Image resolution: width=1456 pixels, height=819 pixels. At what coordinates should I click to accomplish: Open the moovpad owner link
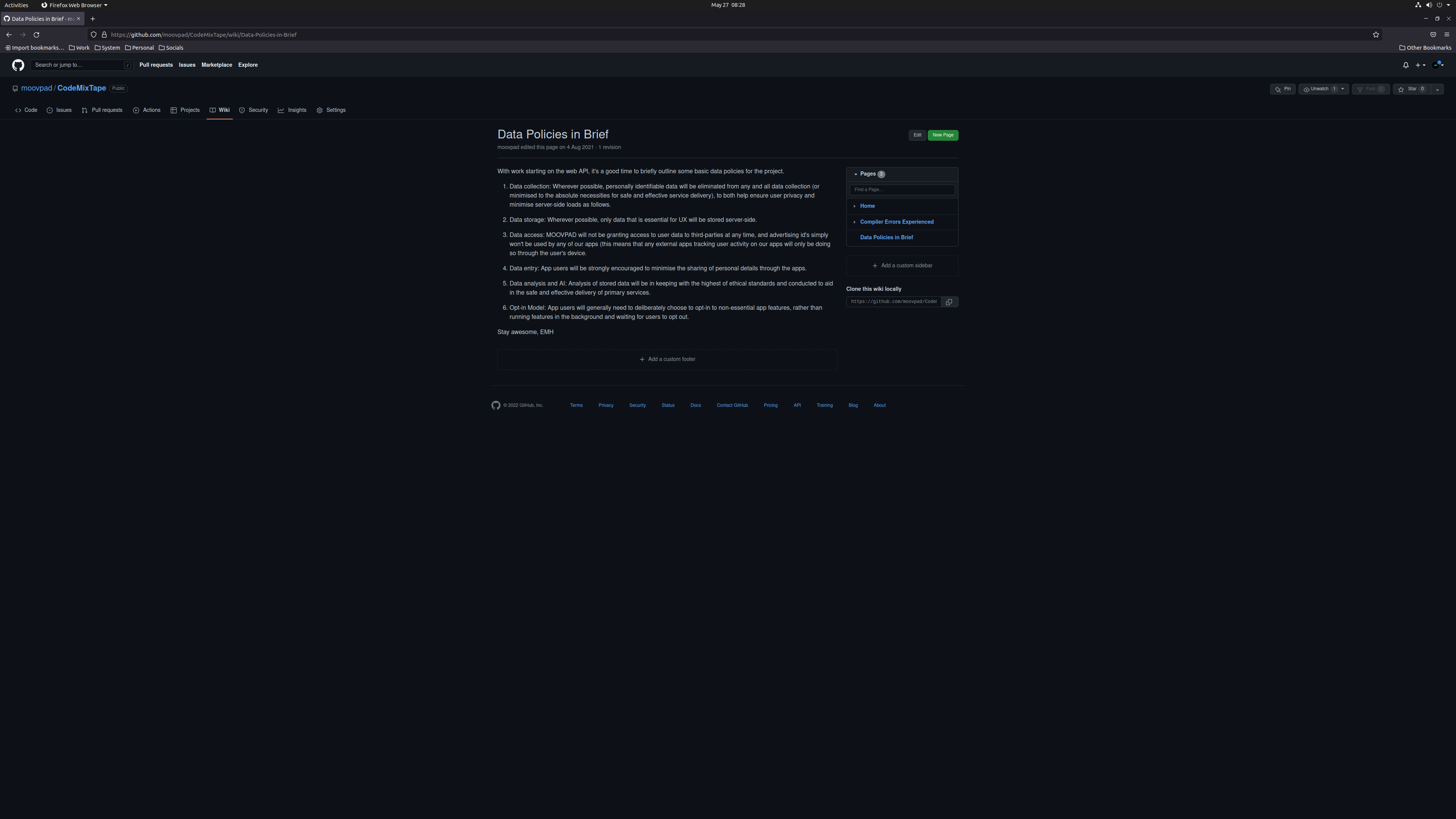(x=37, y=88)
